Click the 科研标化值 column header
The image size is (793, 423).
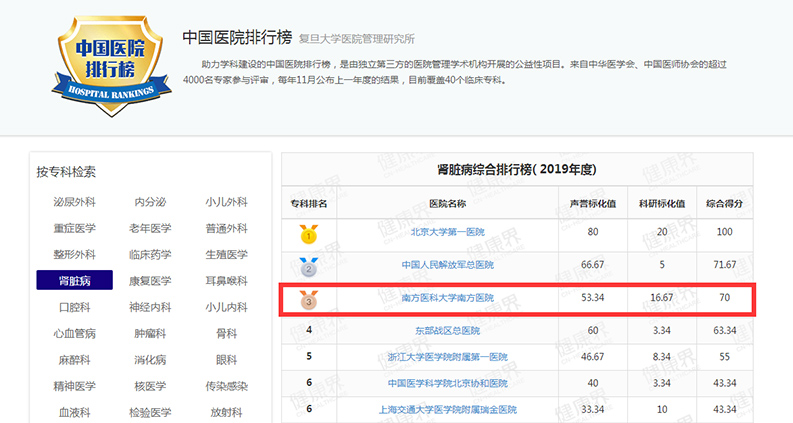[x=662, y=203]
